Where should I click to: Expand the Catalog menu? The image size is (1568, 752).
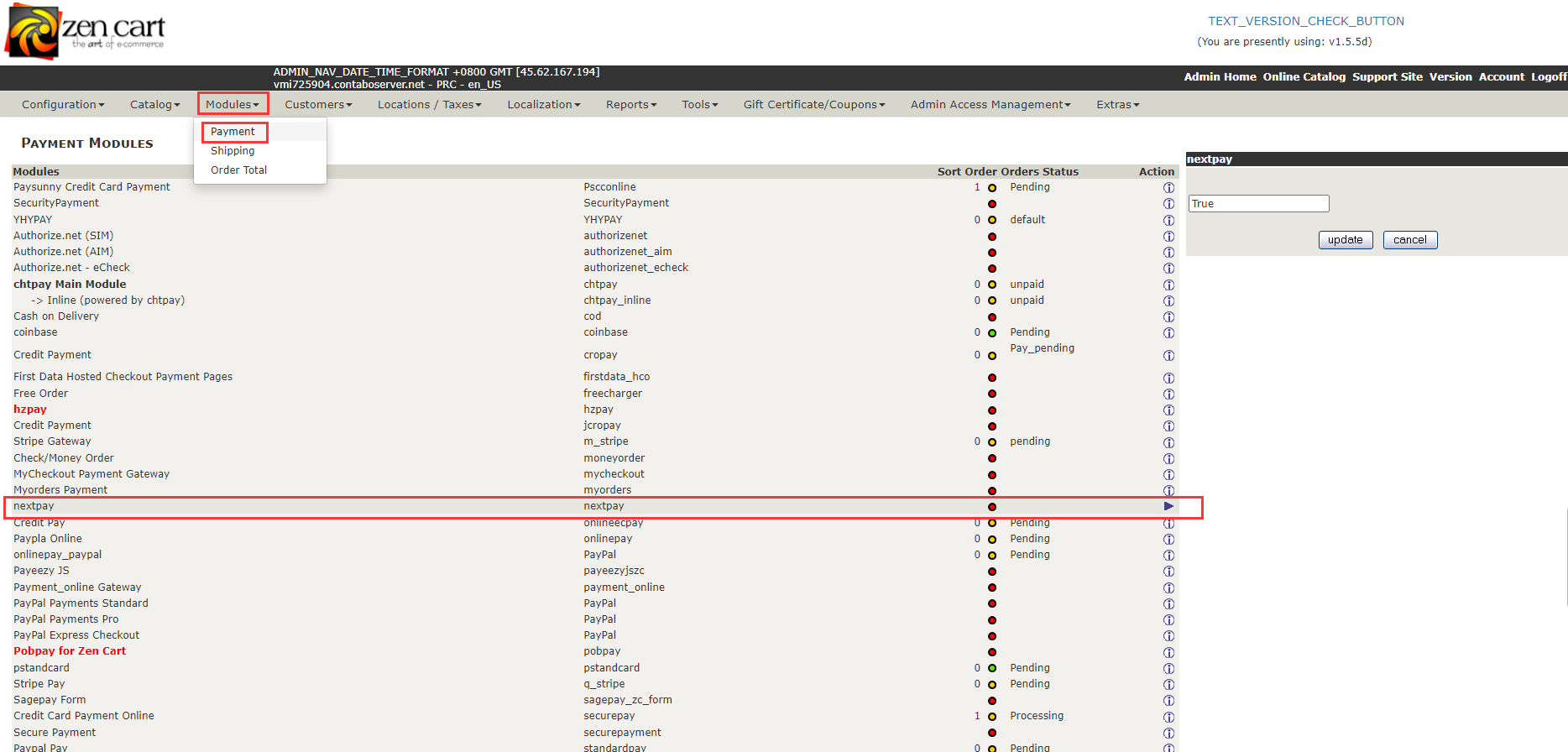pos(154,104)
